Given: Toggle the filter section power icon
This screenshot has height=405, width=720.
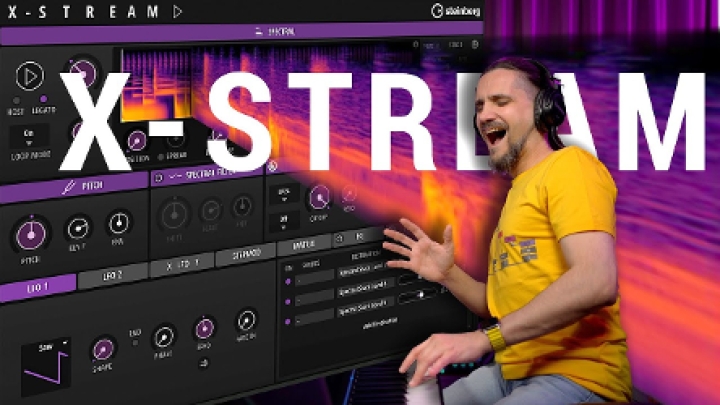Looking at the screenshot, I should click(x=272, y=166).
